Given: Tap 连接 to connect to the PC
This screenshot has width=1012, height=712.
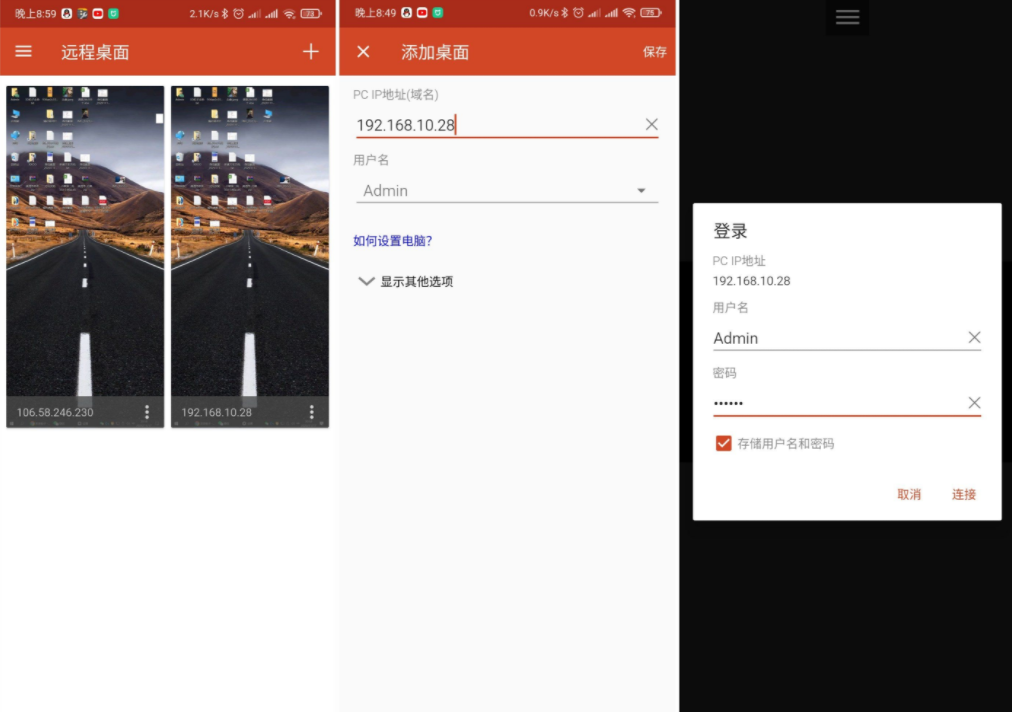Looking at the screenshot, I should click(x=962, y=494).
